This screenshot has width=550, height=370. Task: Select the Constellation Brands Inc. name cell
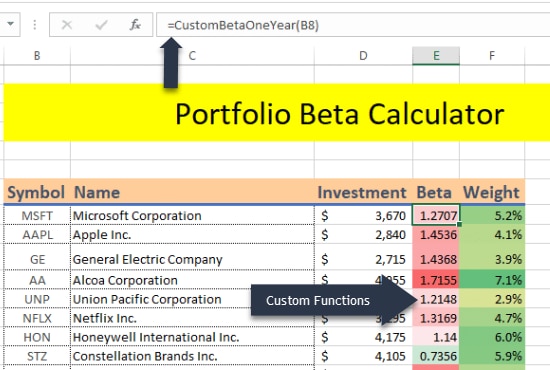tap(192, 356)
